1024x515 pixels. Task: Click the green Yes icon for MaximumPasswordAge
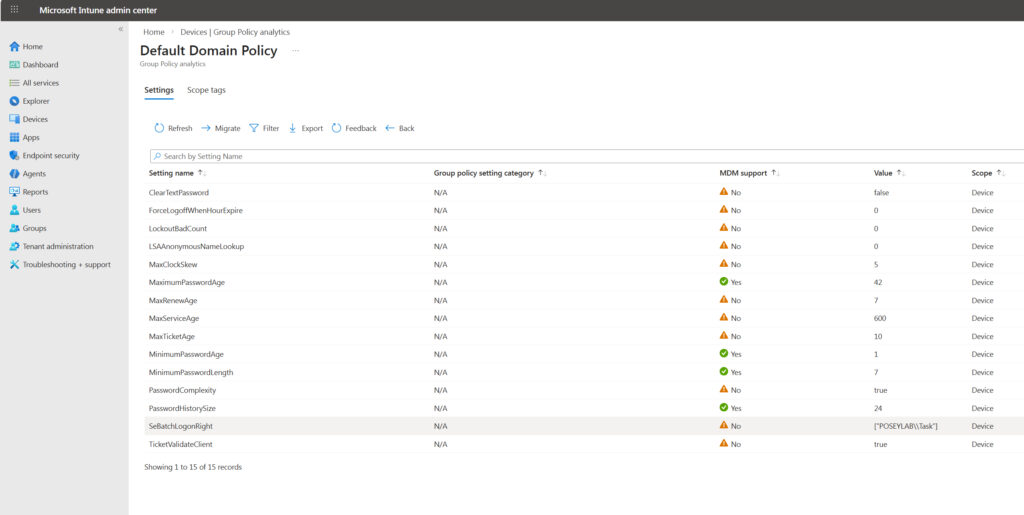[x=724, y=281]
